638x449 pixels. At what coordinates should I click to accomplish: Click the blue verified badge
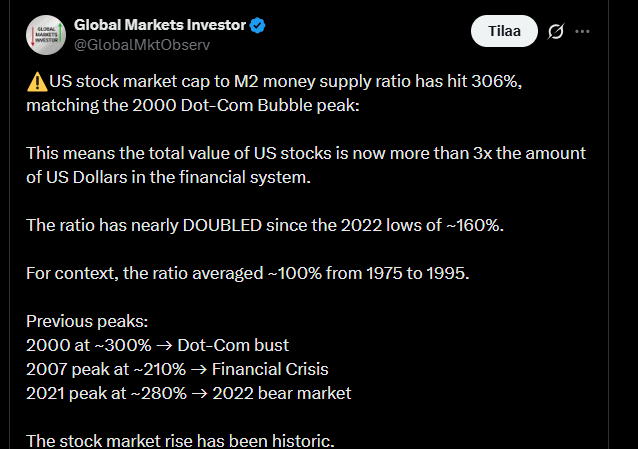coord(256,25)
